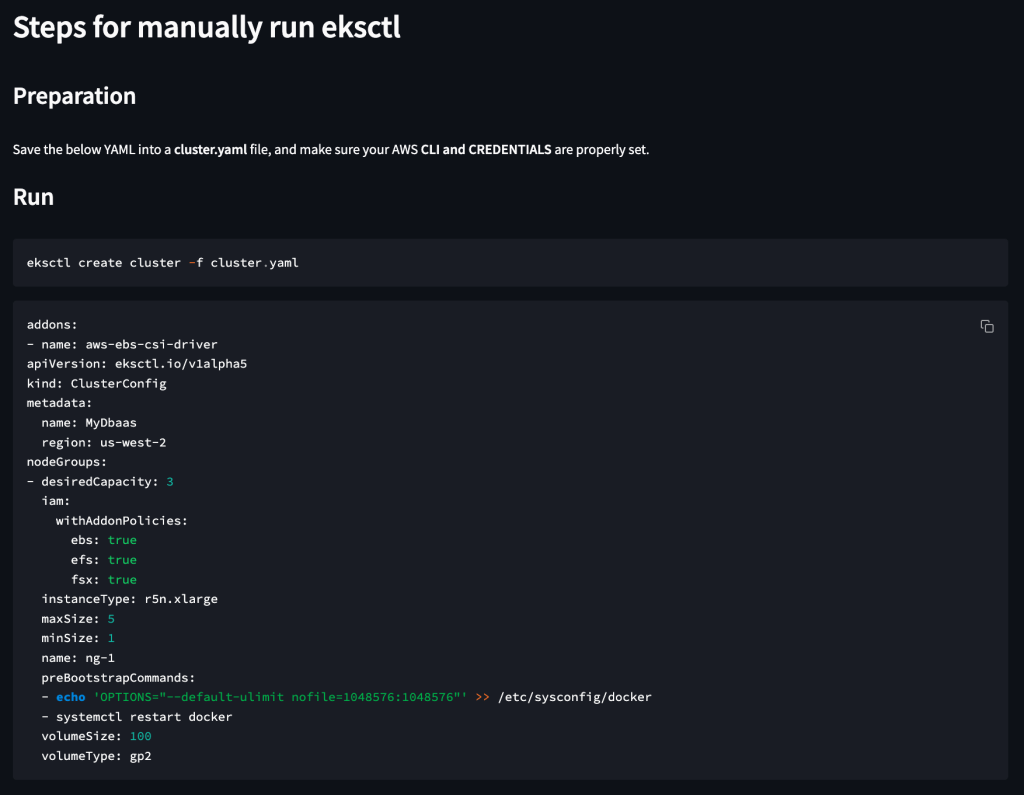Click the 'Preparation' section heading
Image resolution: width=1024 pixels, height=795 pixels.
point(74,95)
